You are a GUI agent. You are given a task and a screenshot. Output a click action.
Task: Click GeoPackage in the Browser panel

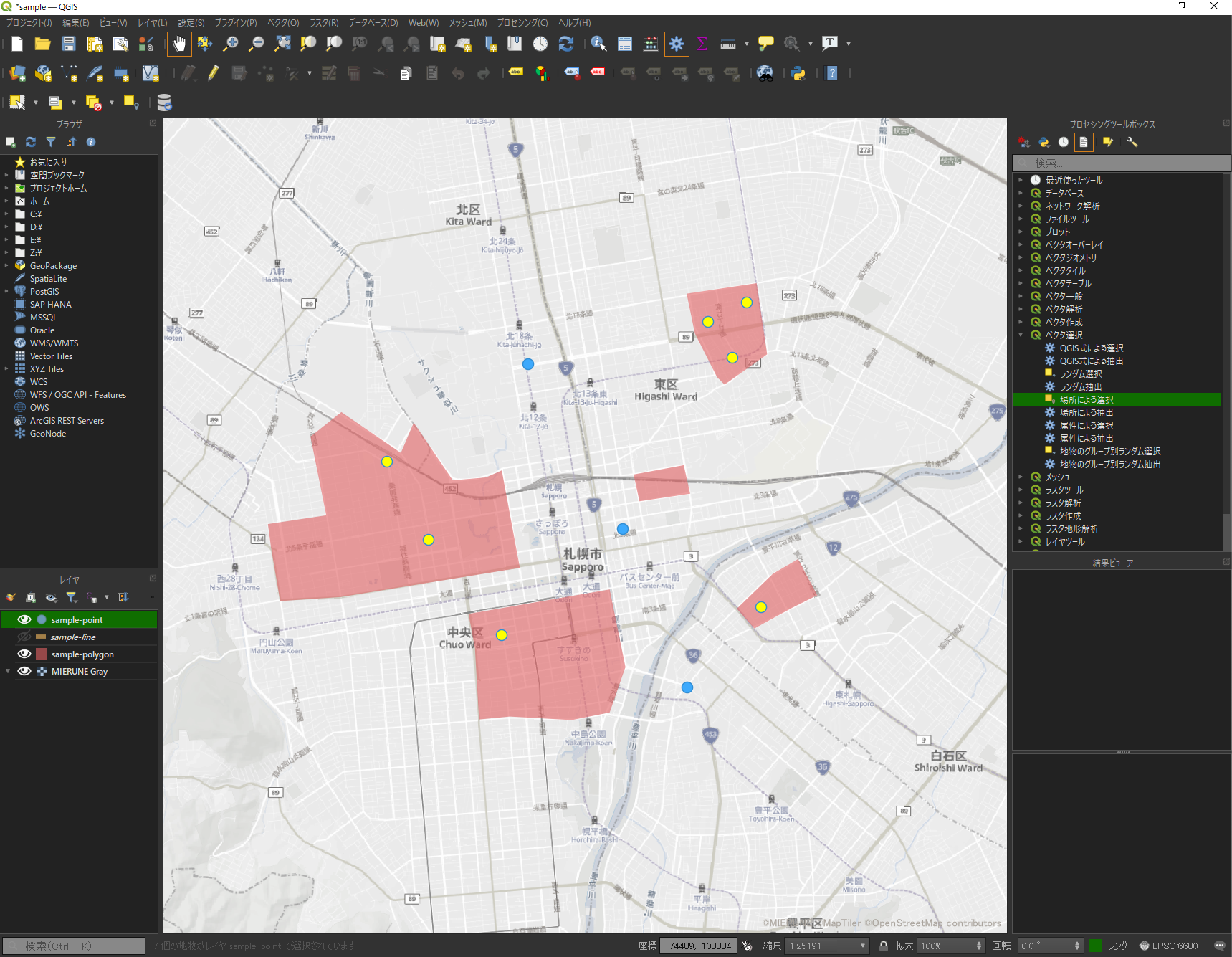tap(53, 265)
